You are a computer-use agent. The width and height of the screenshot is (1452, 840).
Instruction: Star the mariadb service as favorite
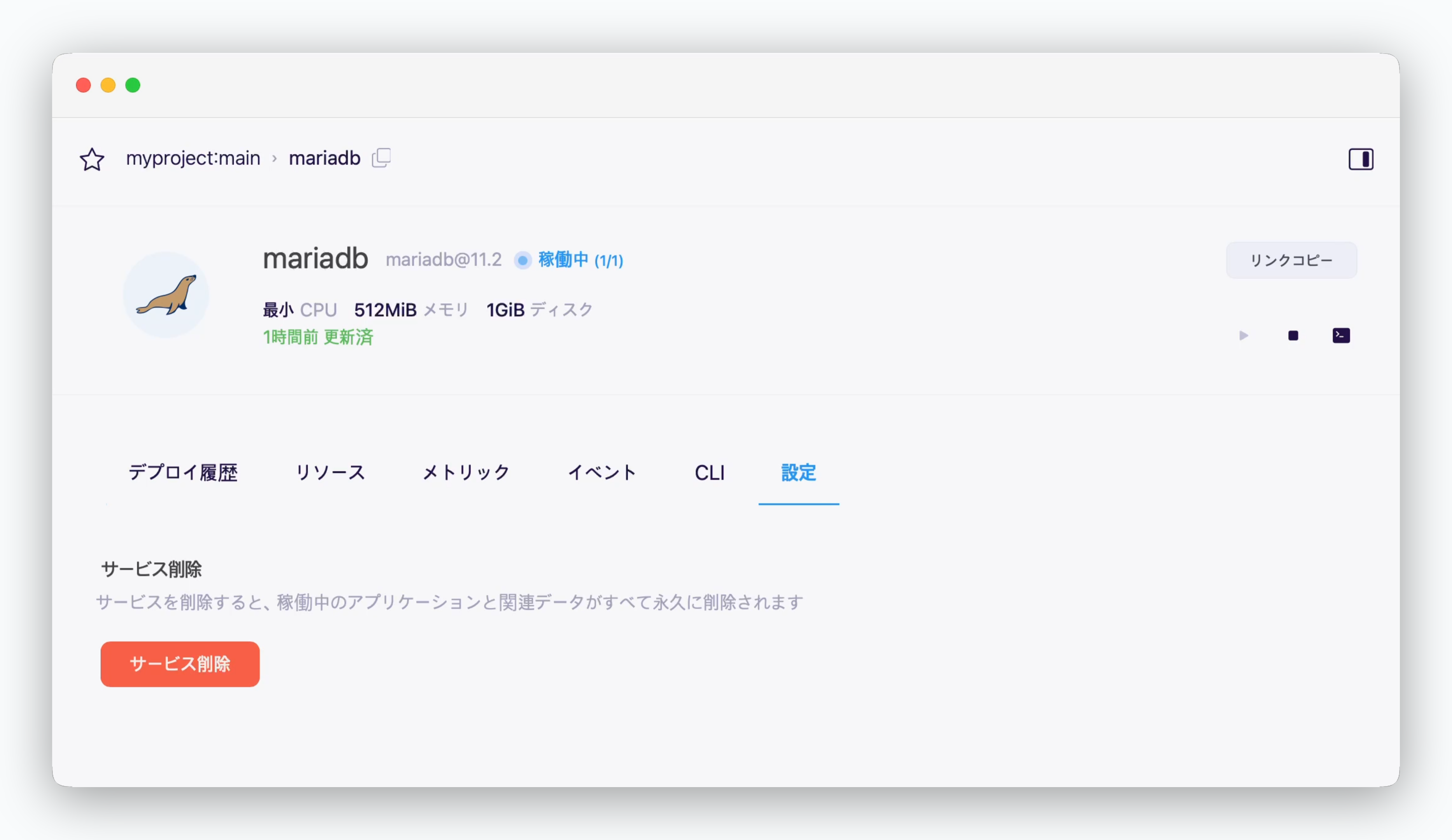click(x=92, y=159)
